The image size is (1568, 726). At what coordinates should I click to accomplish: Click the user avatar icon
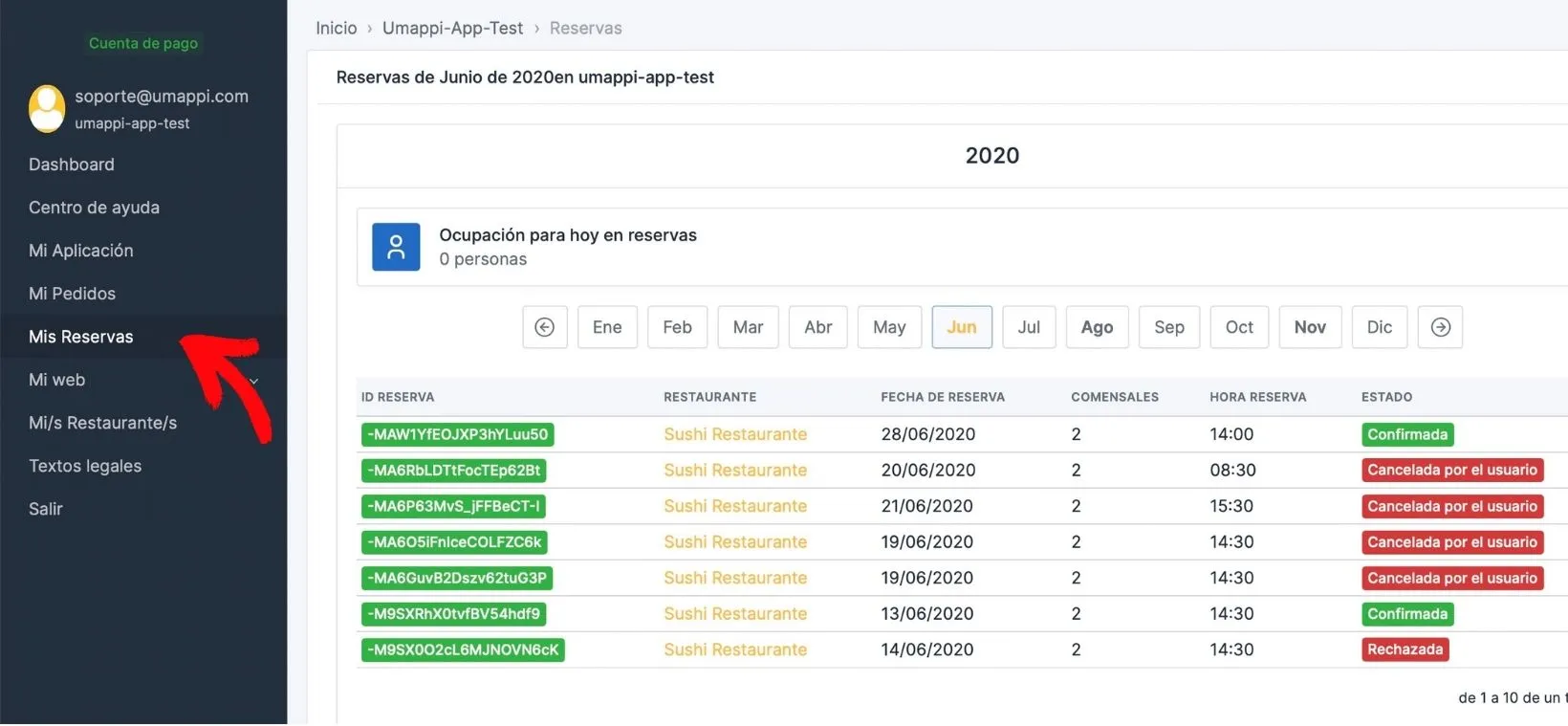[x=47, y=108]
